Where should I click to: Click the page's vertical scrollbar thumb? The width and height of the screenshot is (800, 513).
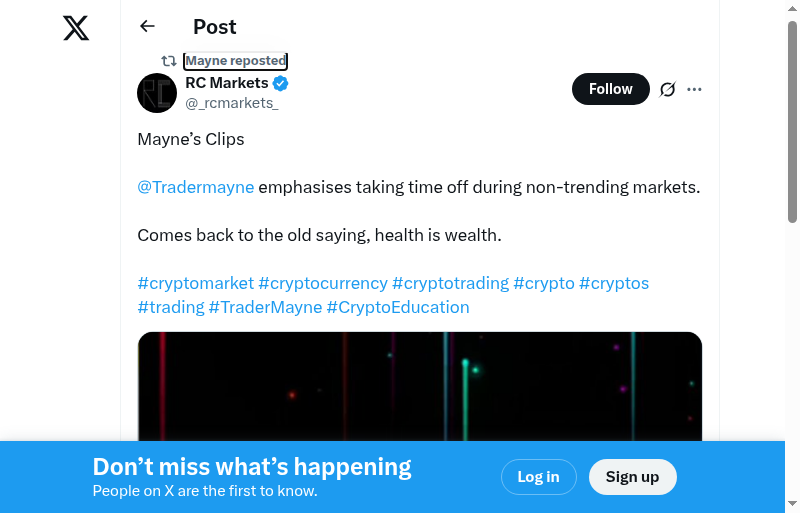click(x=792, y=120)
